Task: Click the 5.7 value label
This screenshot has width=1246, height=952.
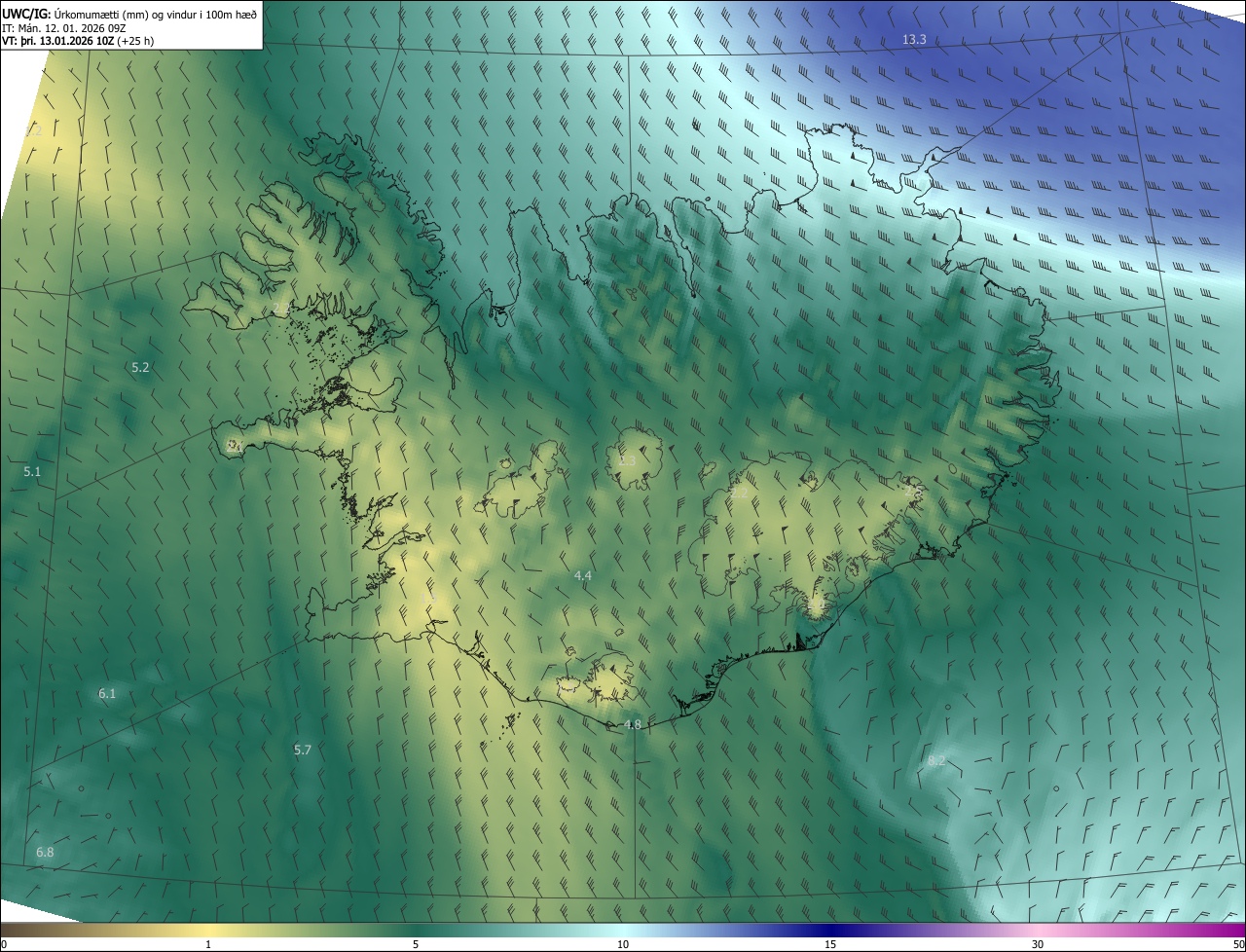Action: click(x=302, y=750)
